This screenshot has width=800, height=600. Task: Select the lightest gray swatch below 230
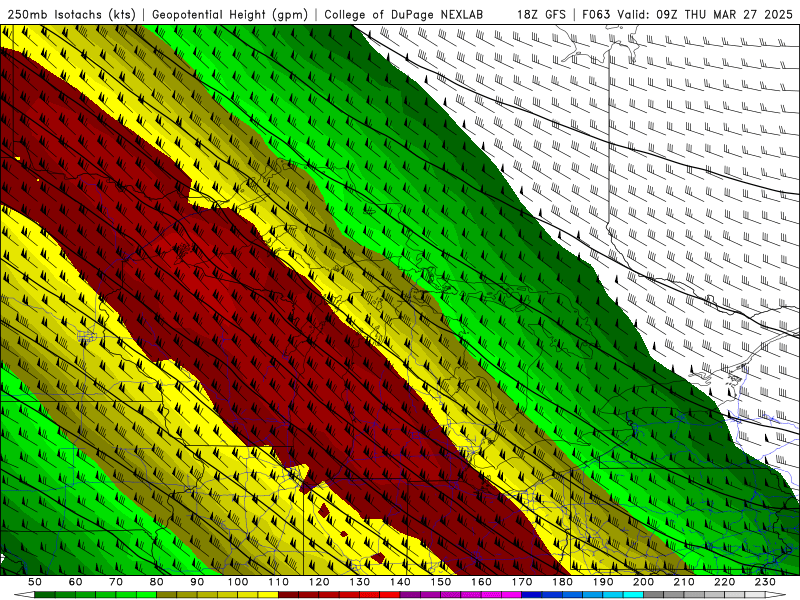[755, 594]
